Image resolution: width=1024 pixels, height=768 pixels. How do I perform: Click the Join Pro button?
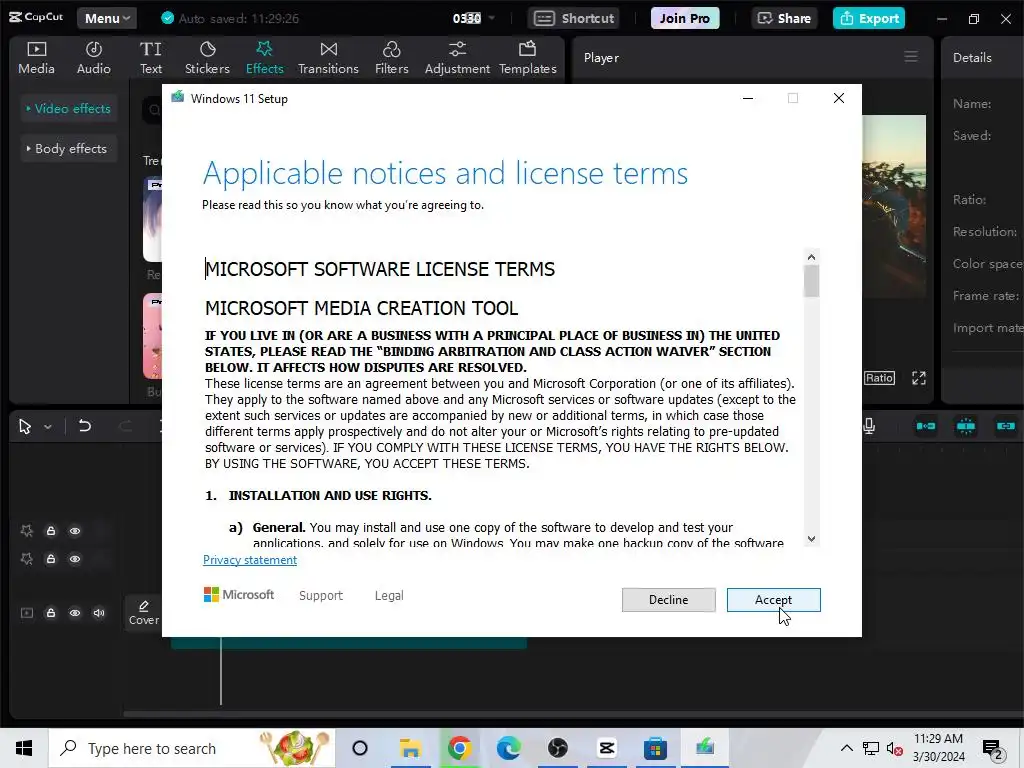coord(684,18)
